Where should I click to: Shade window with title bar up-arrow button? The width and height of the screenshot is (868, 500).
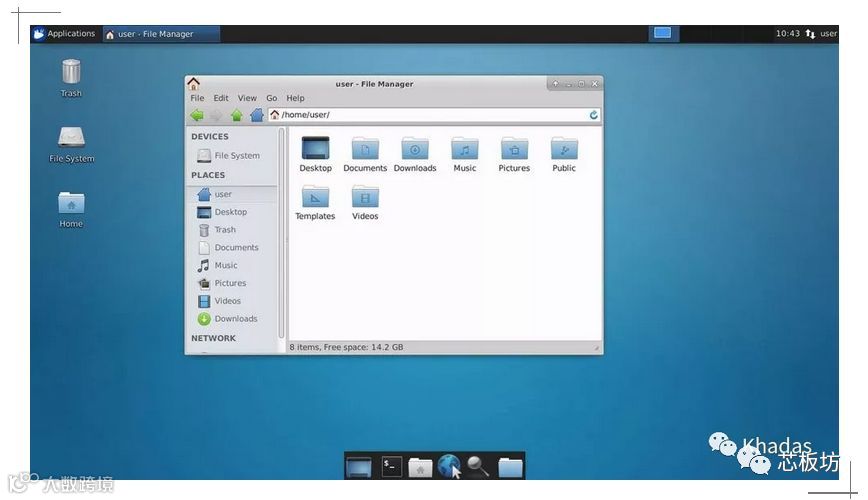pyautogui.click(x=555, y=84)
